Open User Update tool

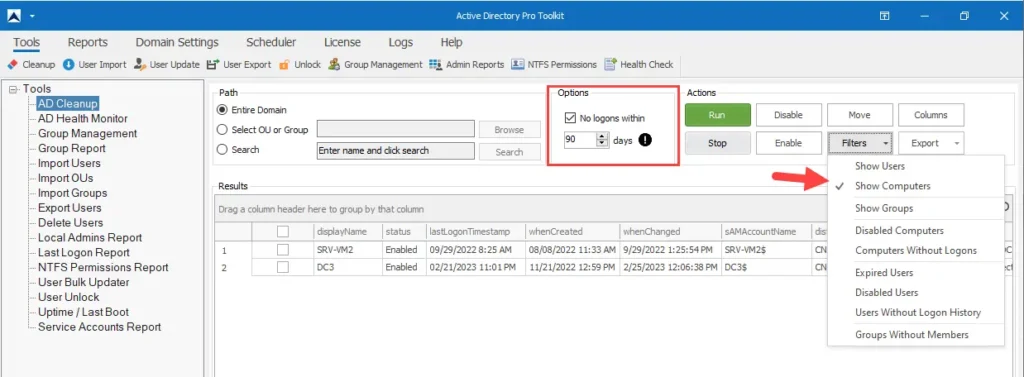click(x=167, y=65)
